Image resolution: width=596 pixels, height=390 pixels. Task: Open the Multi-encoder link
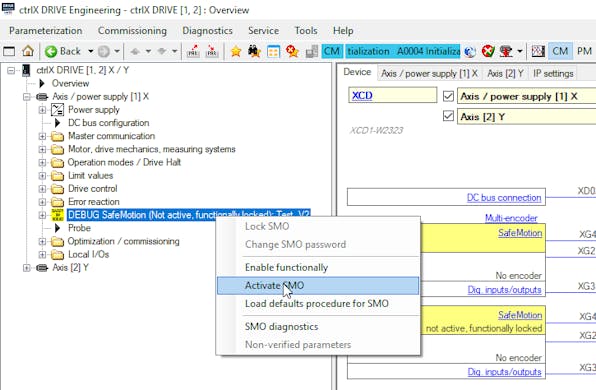511,218
